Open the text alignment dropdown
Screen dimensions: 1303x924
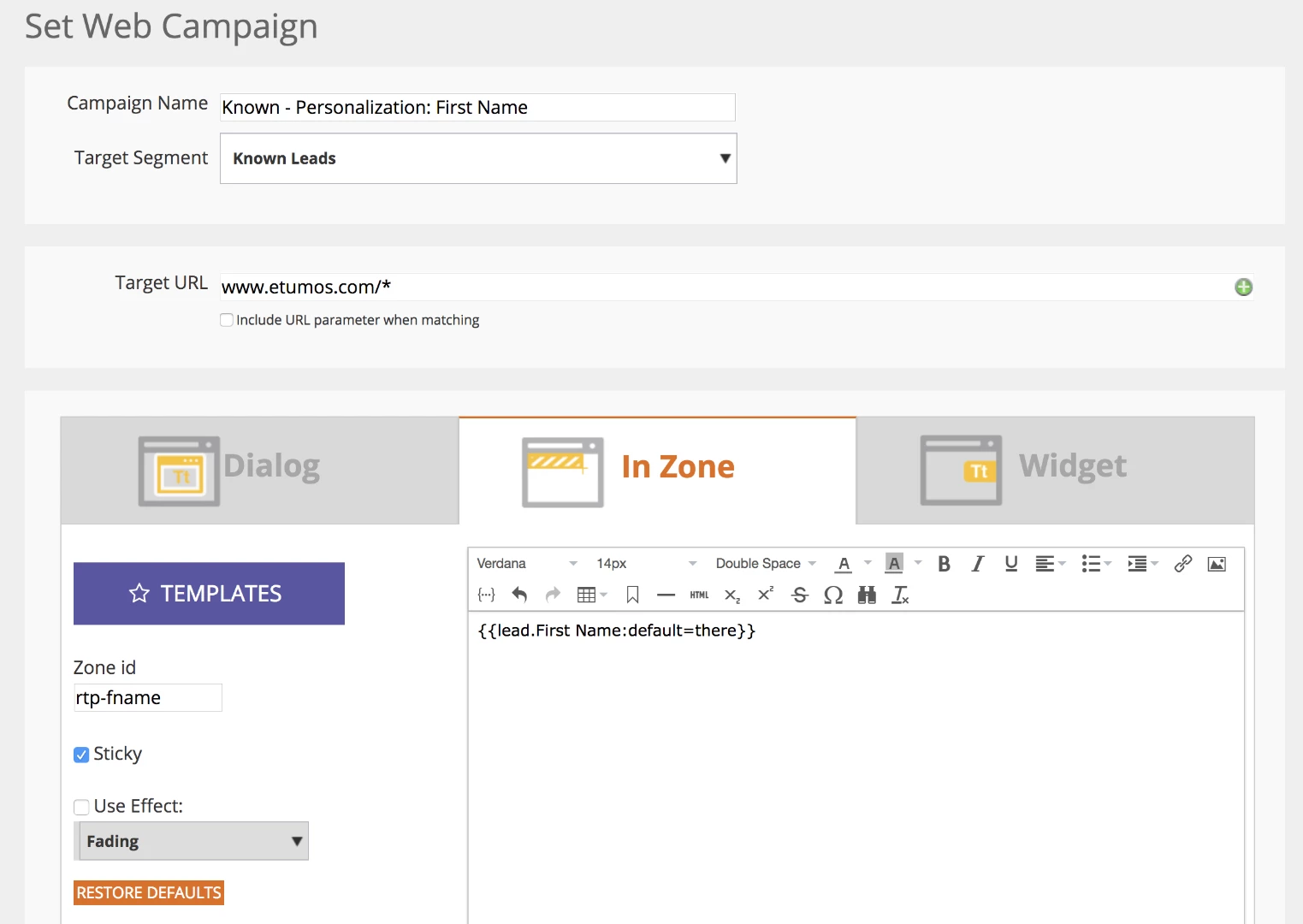1051,564
